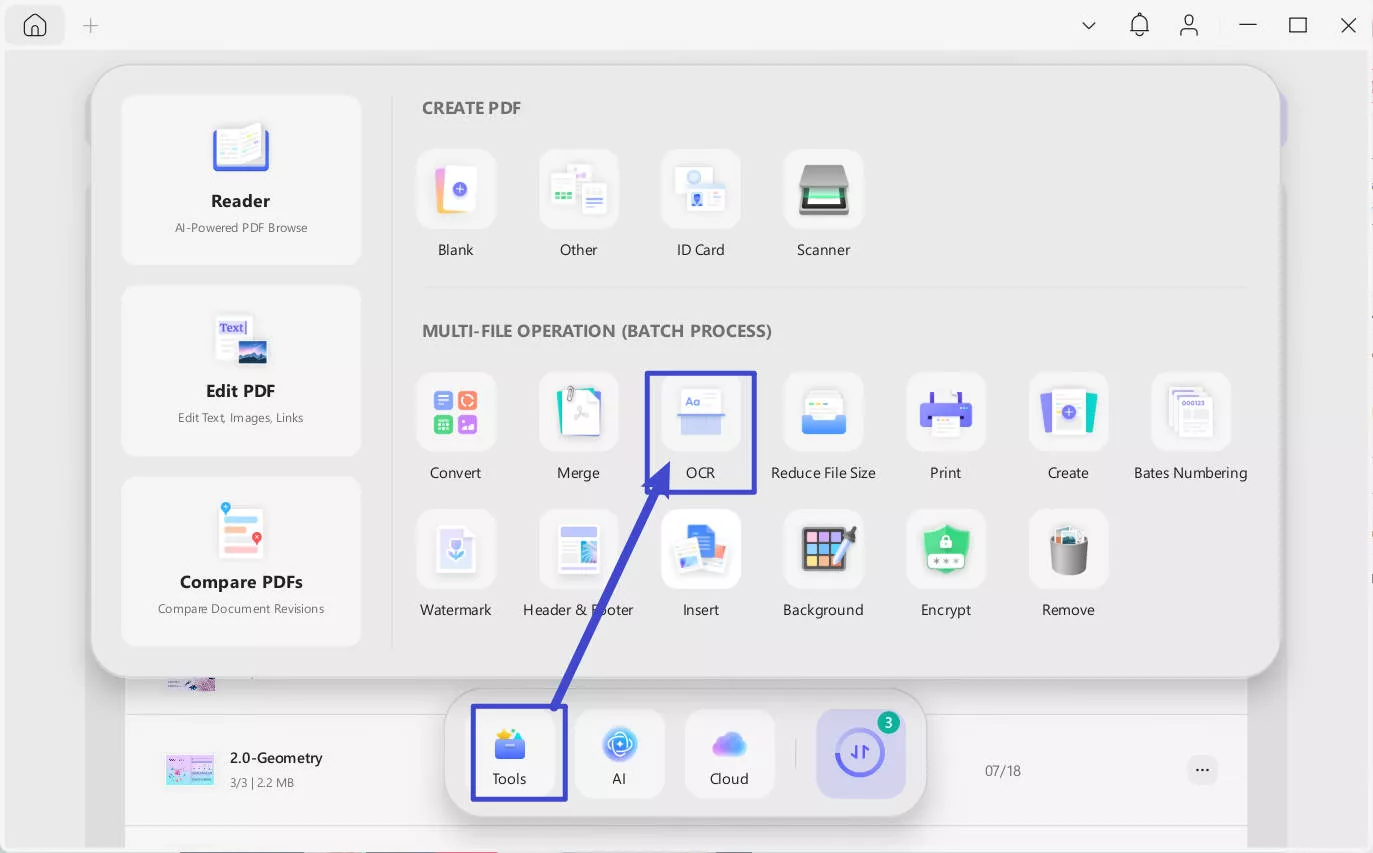
Task: Open the Bates Numbering tool
Action: tap(1190, 413)
